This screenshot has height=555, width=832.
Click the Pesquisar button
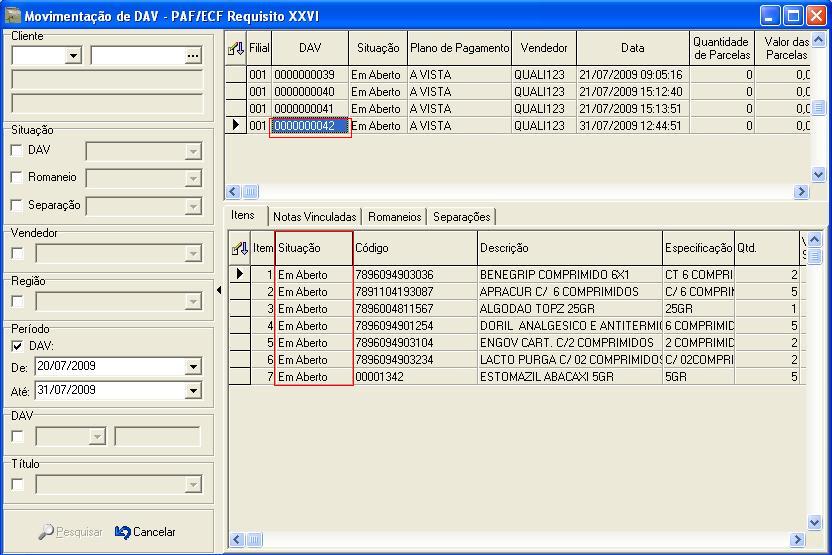[70, 532]
